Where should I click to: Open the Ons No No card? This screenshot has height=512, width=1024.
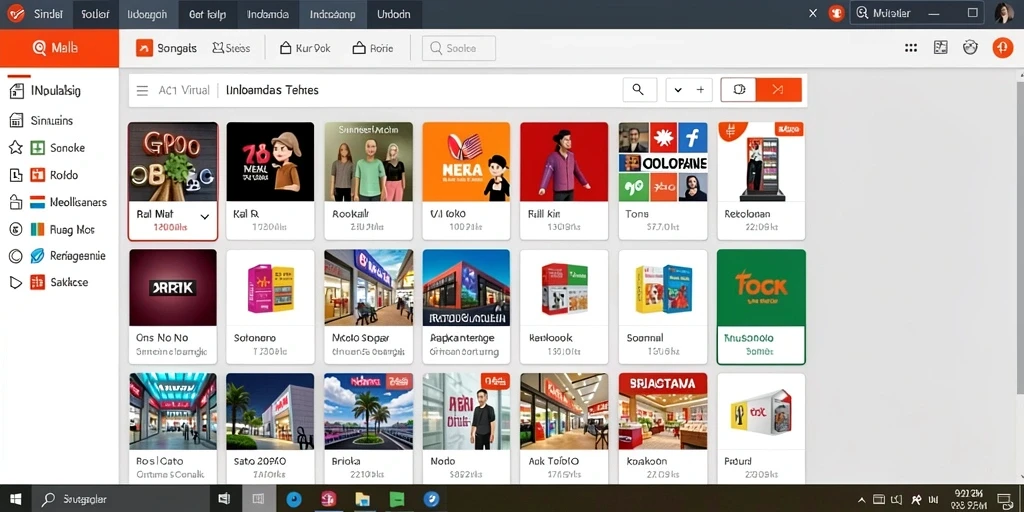tap(172, 307)
